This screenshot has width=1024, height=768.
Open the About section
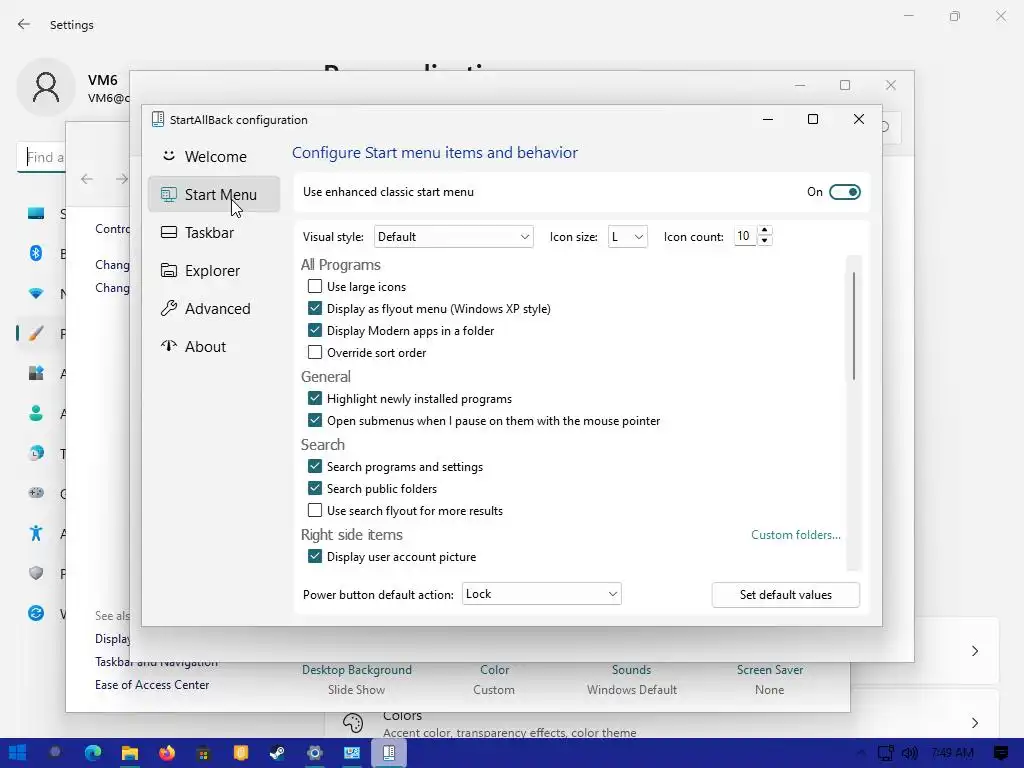coord(214,346)
